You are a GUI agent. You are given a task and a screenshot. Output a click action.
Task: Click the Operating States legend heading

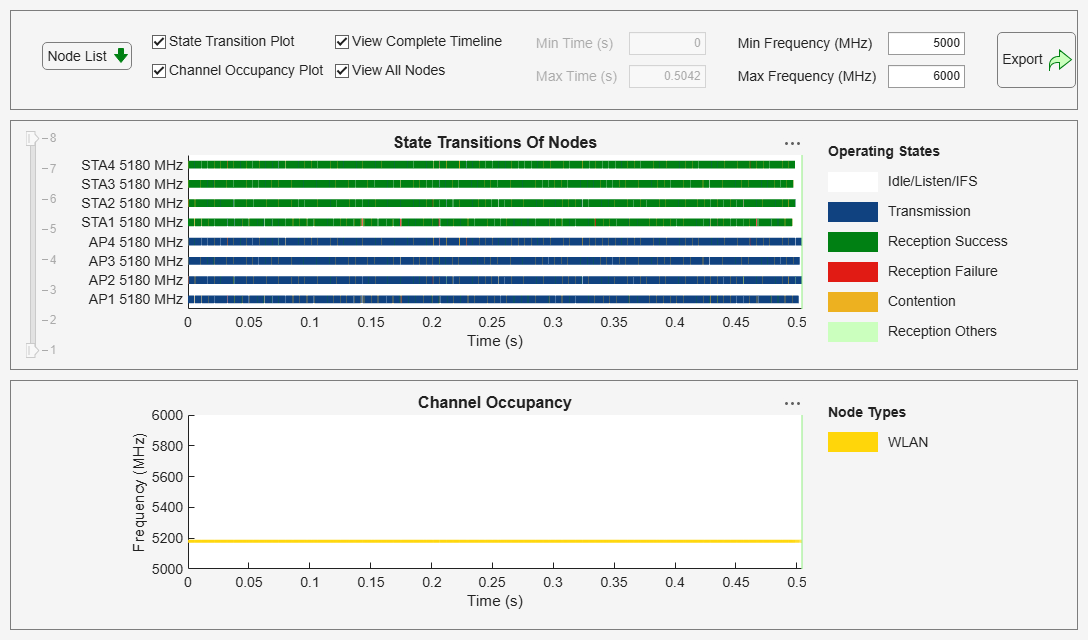tap(883, 151)
